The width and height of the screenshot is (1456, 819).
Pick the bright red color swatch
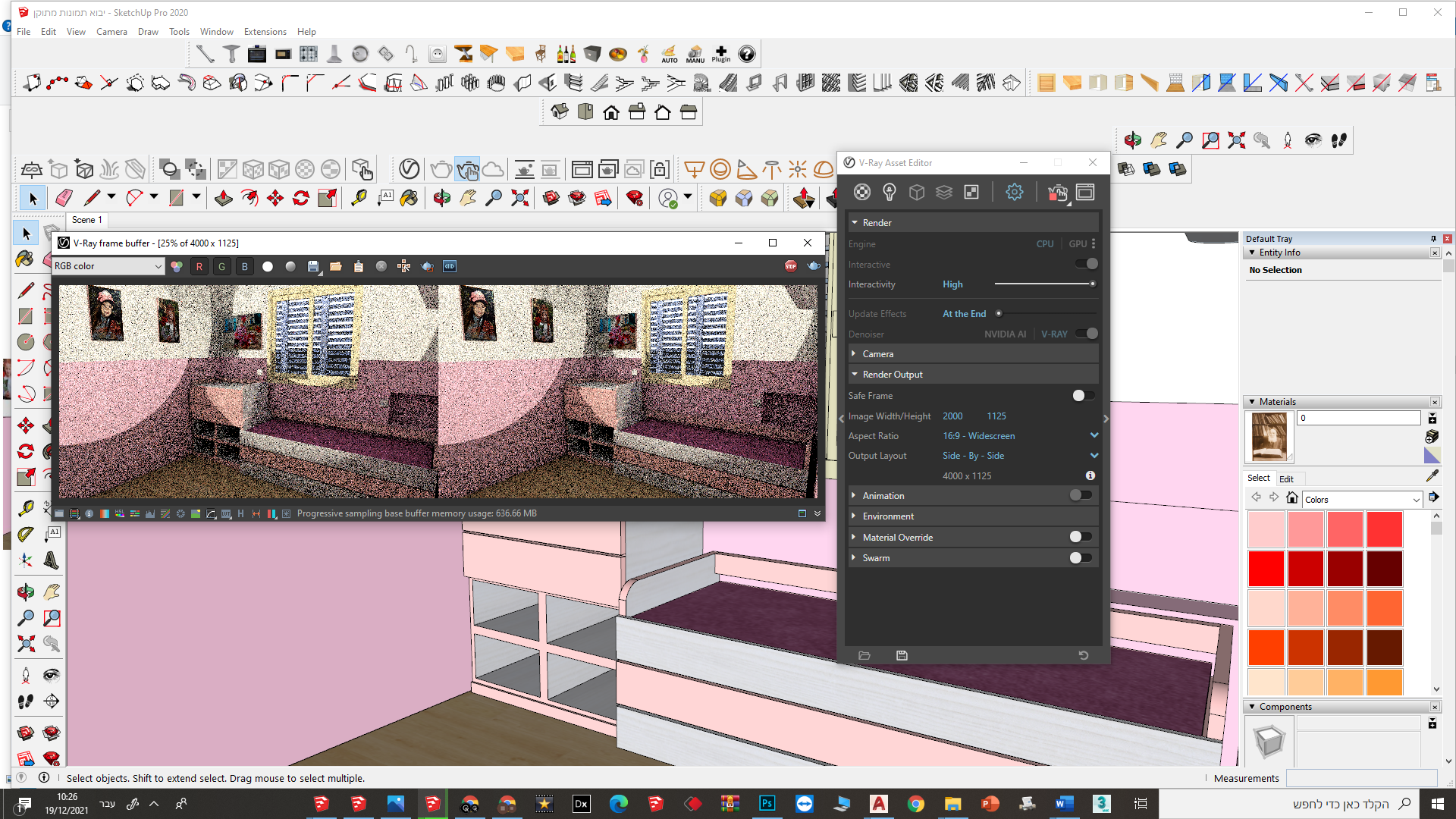point(1266,569)
